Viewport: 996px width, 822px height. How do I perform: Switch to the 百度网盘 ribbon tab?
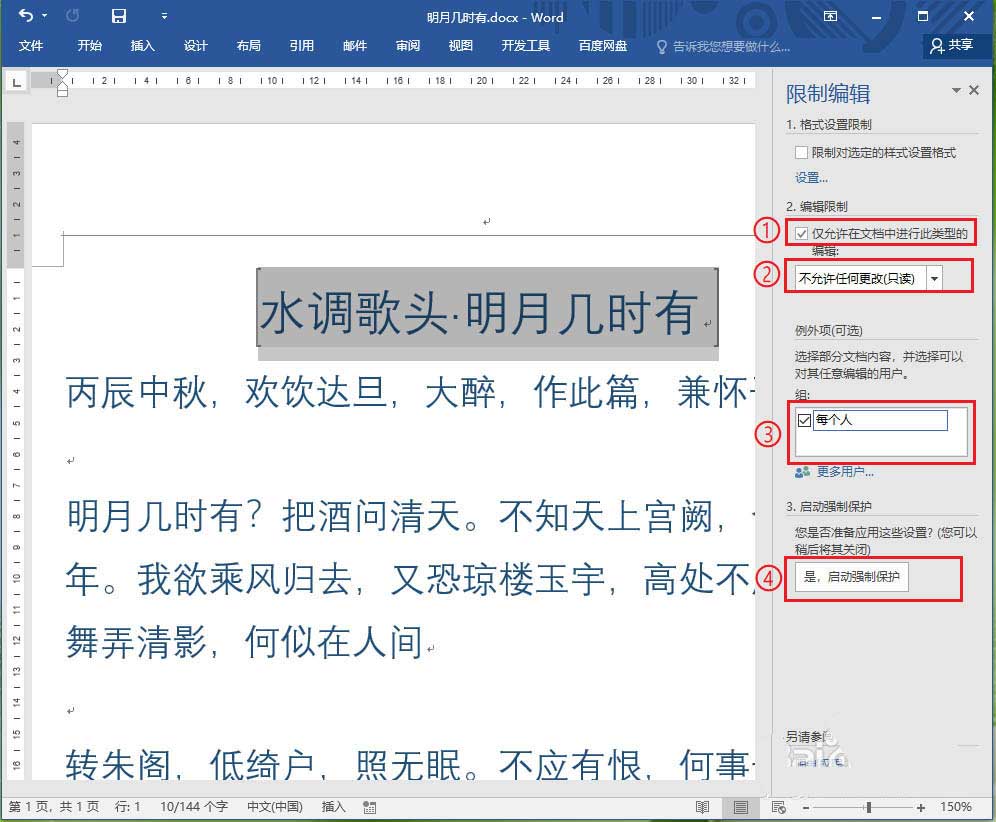click(602, 46)
